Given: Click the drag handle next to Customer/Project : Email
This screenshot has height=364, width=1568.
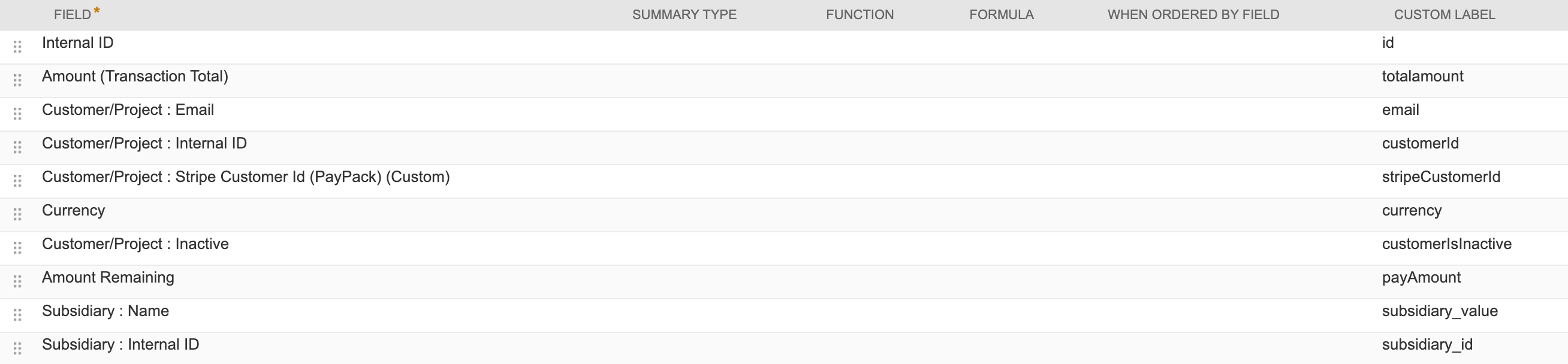Looking at the screenshot, I should coord(16,113).
